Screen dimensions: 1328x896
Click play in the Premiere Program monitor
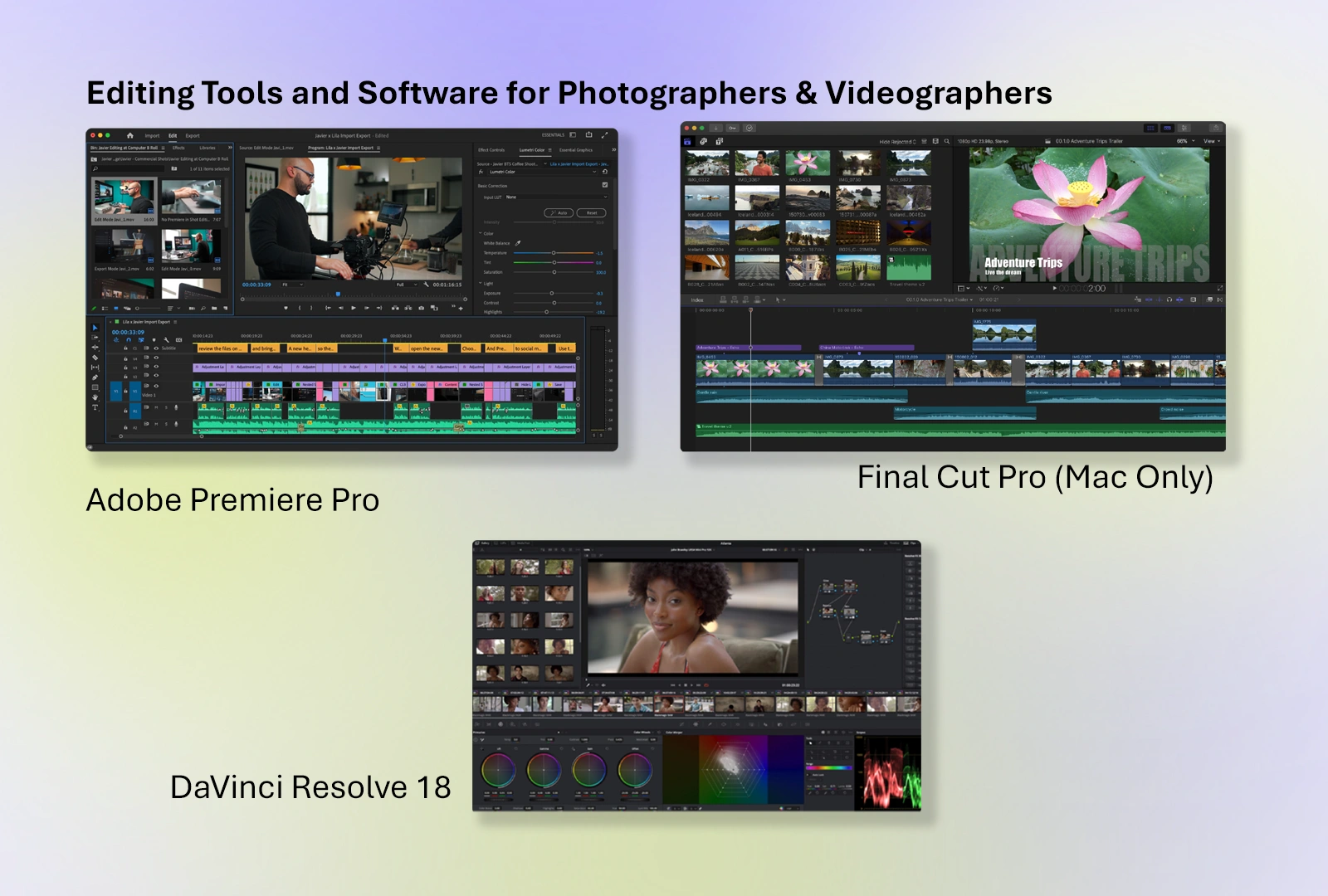click(354, 308)
